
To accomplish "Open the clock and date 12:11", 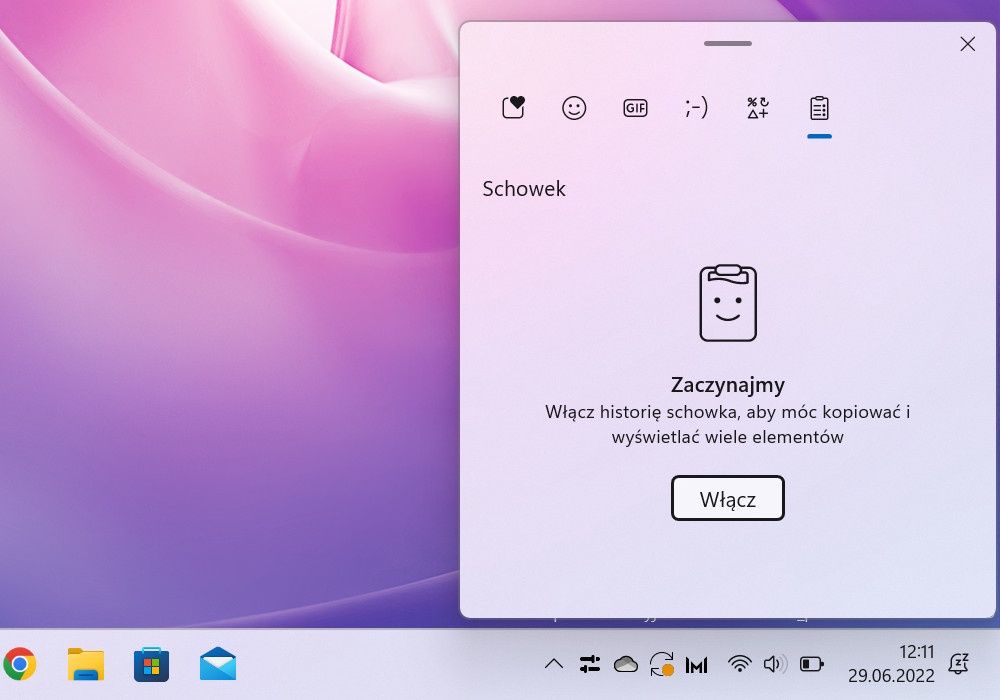I will coord(891,664).
